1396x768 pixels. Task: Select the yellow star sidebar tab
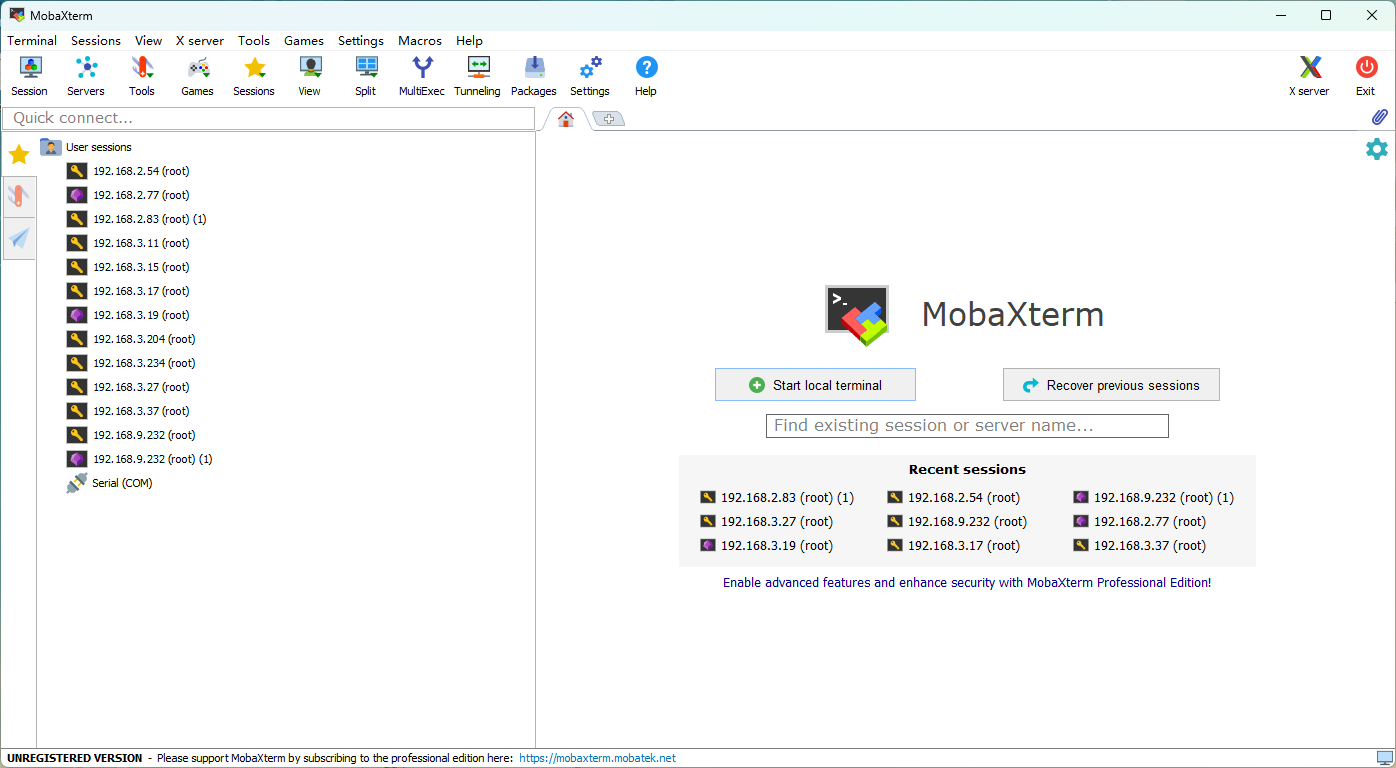coord(19,154)
